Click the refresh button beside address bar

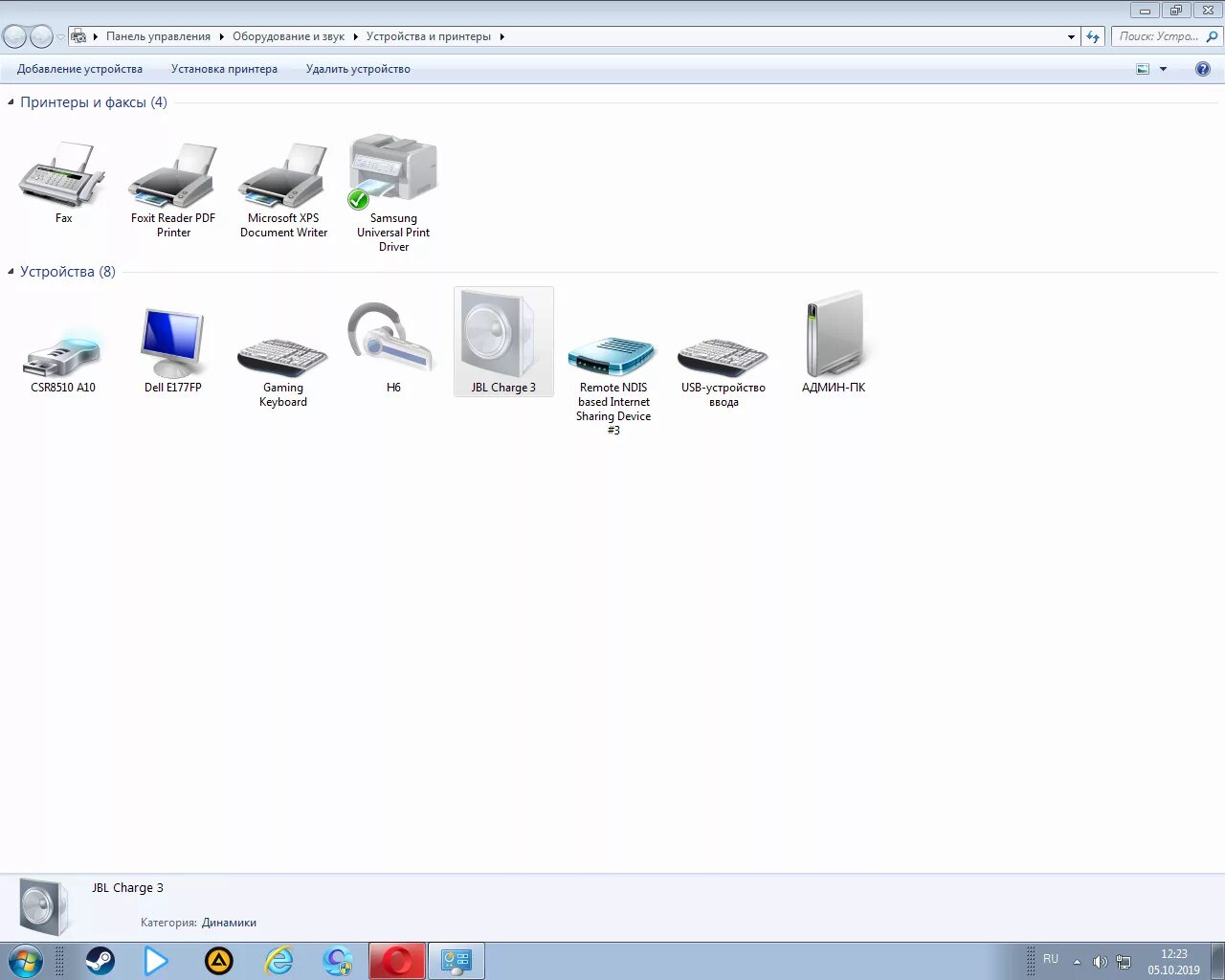click(1093, 36)
